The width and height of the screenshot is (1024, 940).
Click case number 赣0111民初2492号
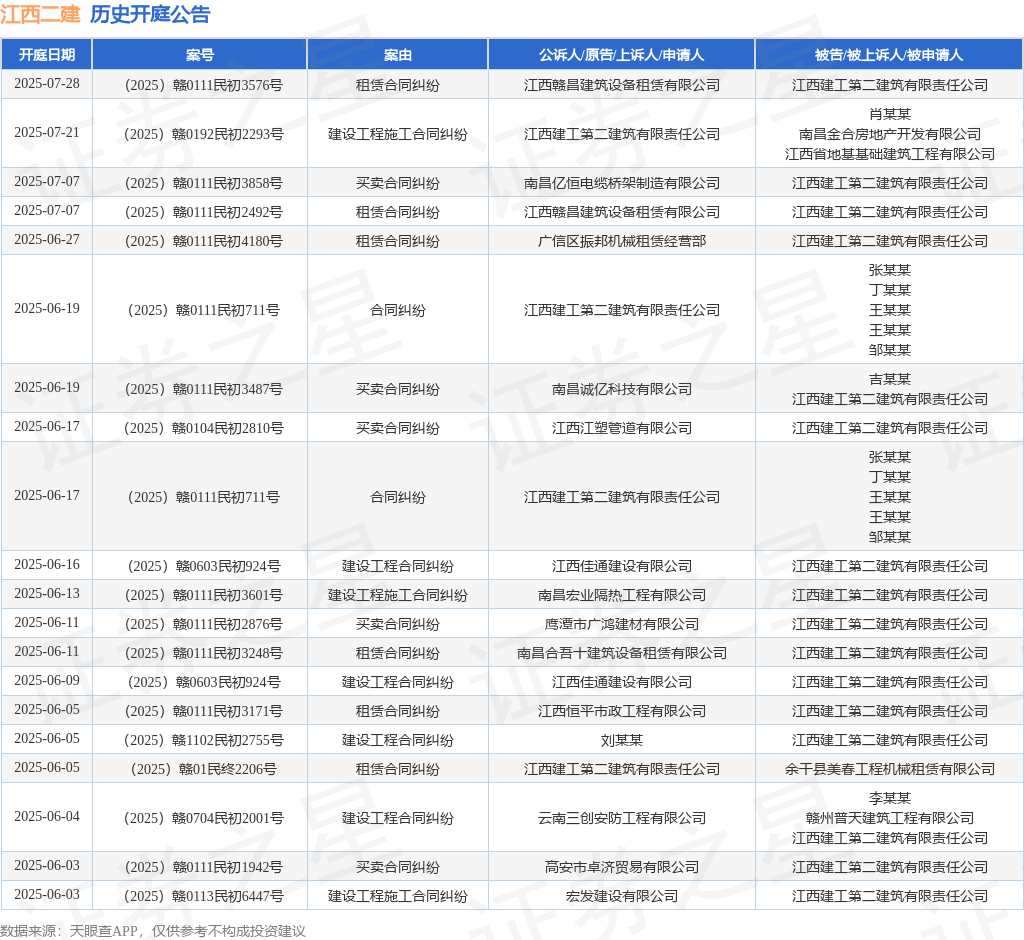(x=204, y=212)
